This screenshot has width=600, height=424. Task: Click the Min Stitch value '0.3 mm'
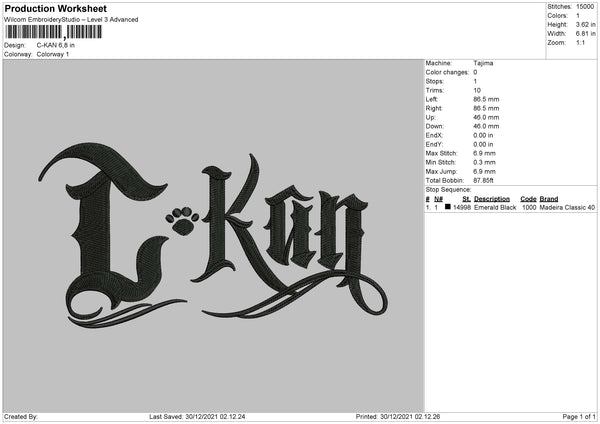coord(484,162)
